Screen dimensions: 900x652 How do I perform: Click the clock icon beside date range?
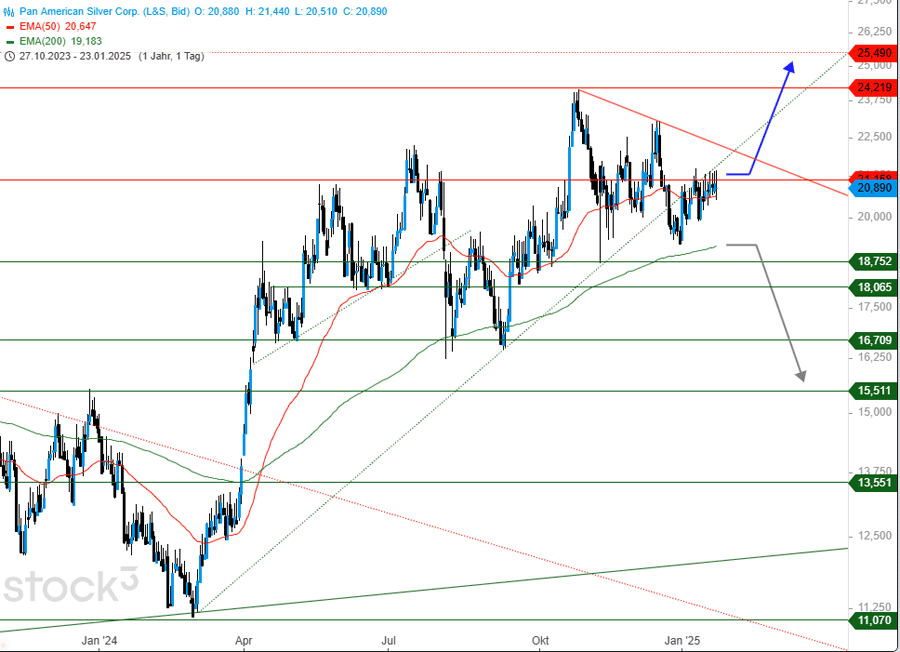[x=9, y=56]
